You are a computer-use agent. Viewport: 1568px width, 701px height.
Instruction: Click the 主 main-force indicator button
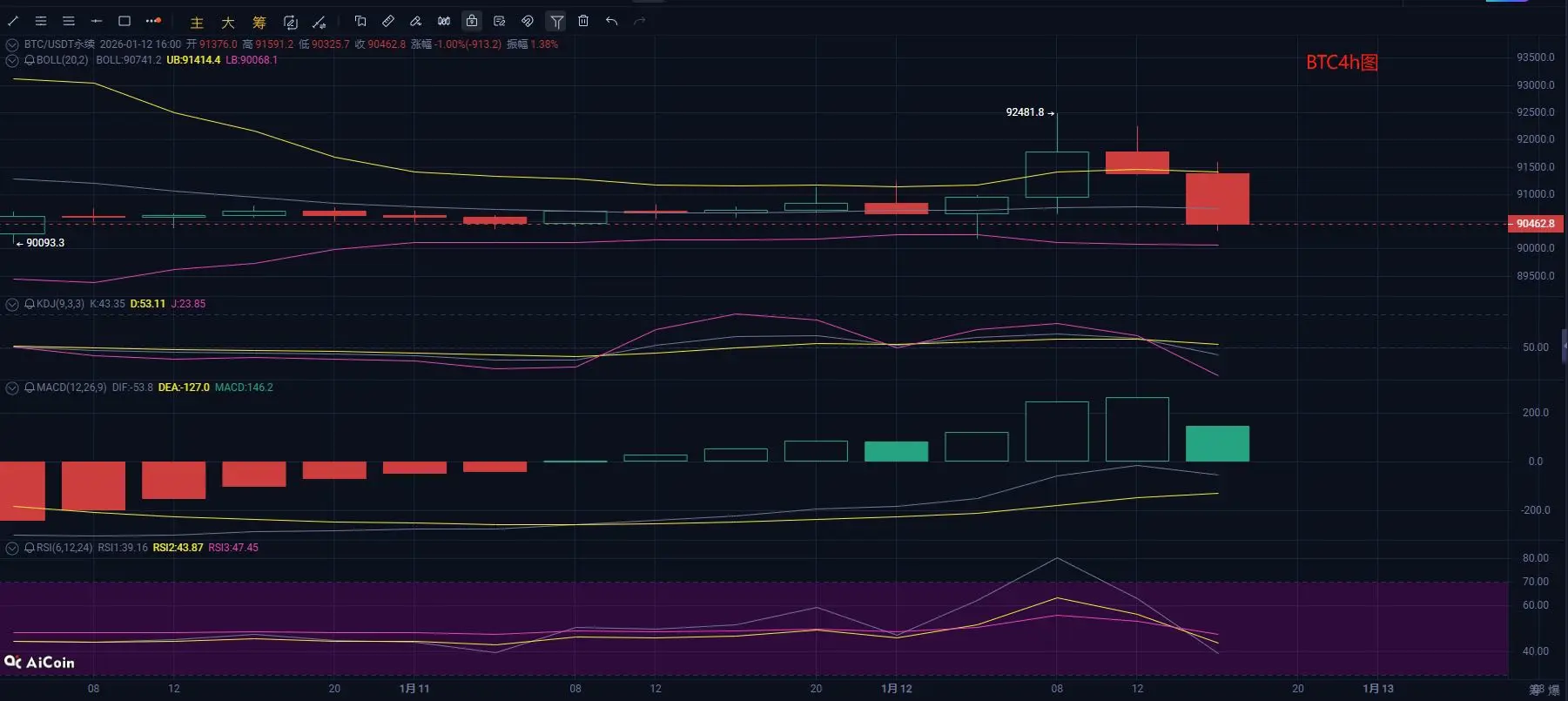[x=197, y=23]
